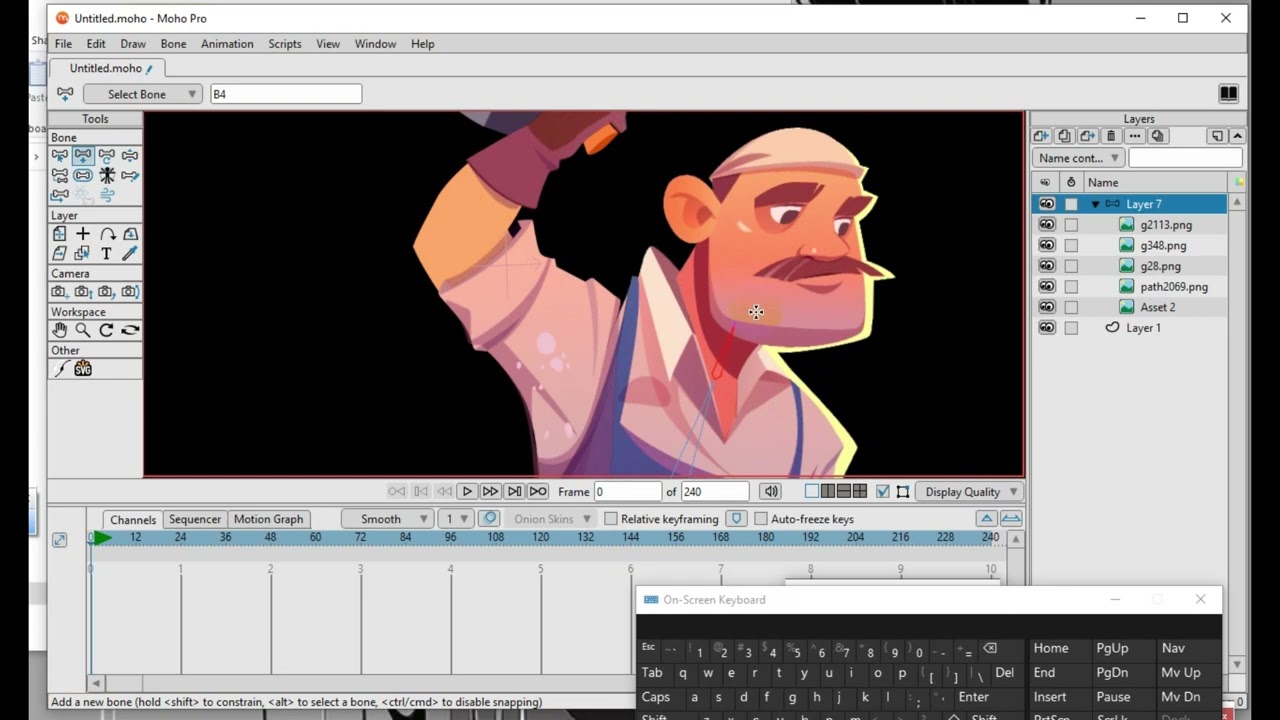Click the Home key on On-Screen Keyboard
This screenshot has height=720, width=1280.
tap(1051, 649)
